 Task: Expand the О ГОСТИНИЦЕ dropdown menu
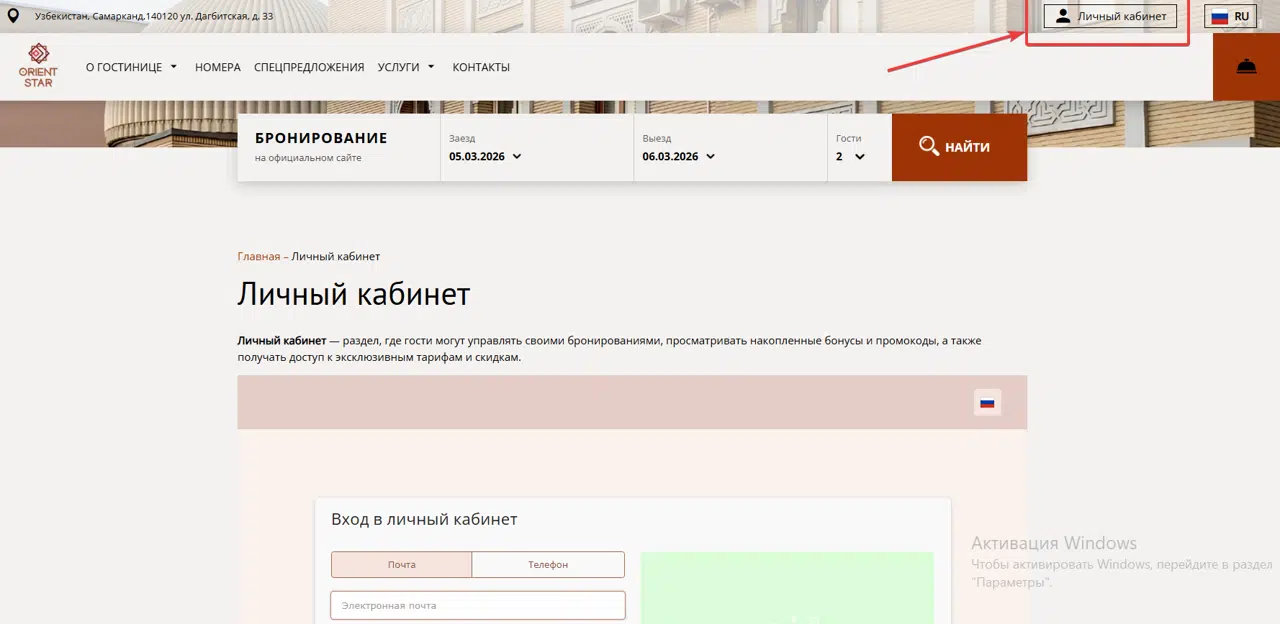131,67
